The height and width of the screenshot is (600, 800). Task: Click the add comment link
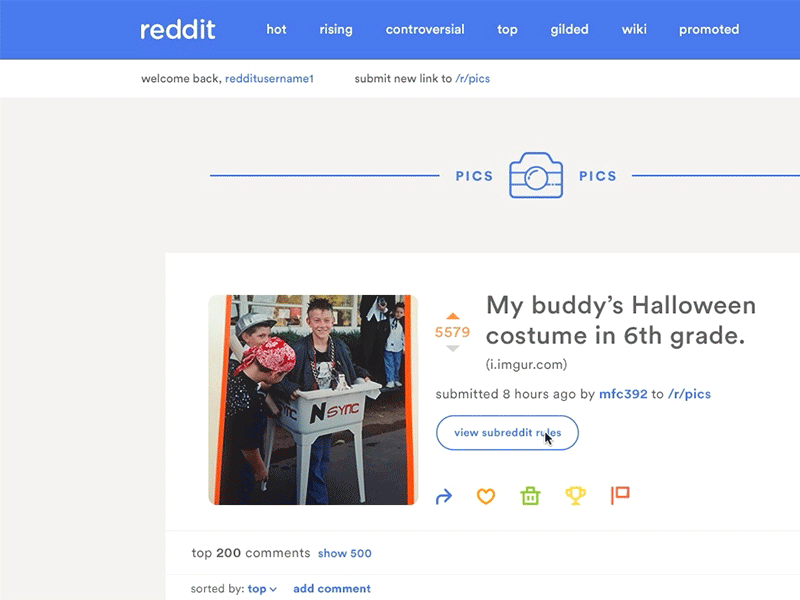[332, 589]
